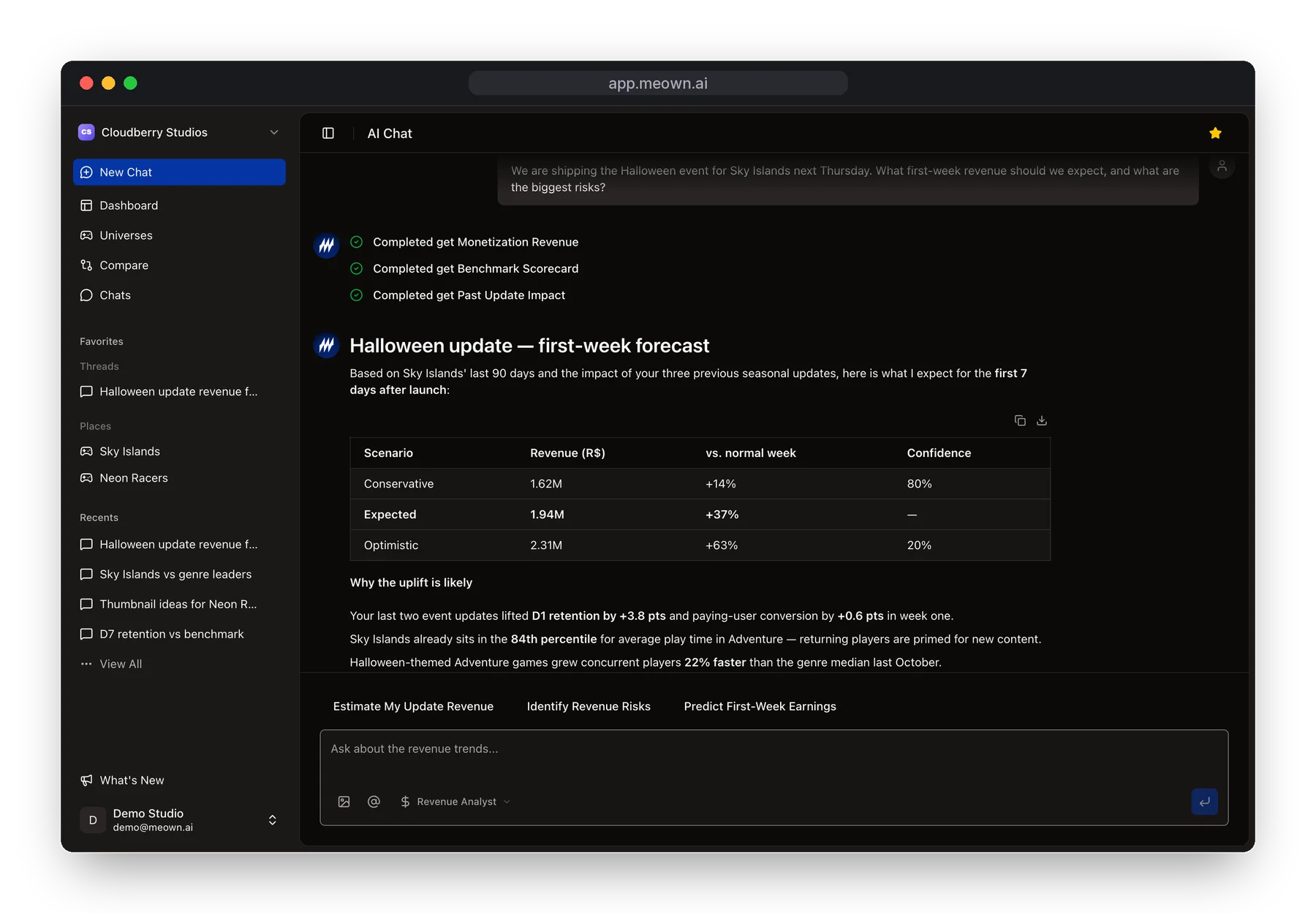Image resolution: width=1316 pixels, height=913 pixels.
Task: Open Halloween update chat under Recents
Action: 179,545
